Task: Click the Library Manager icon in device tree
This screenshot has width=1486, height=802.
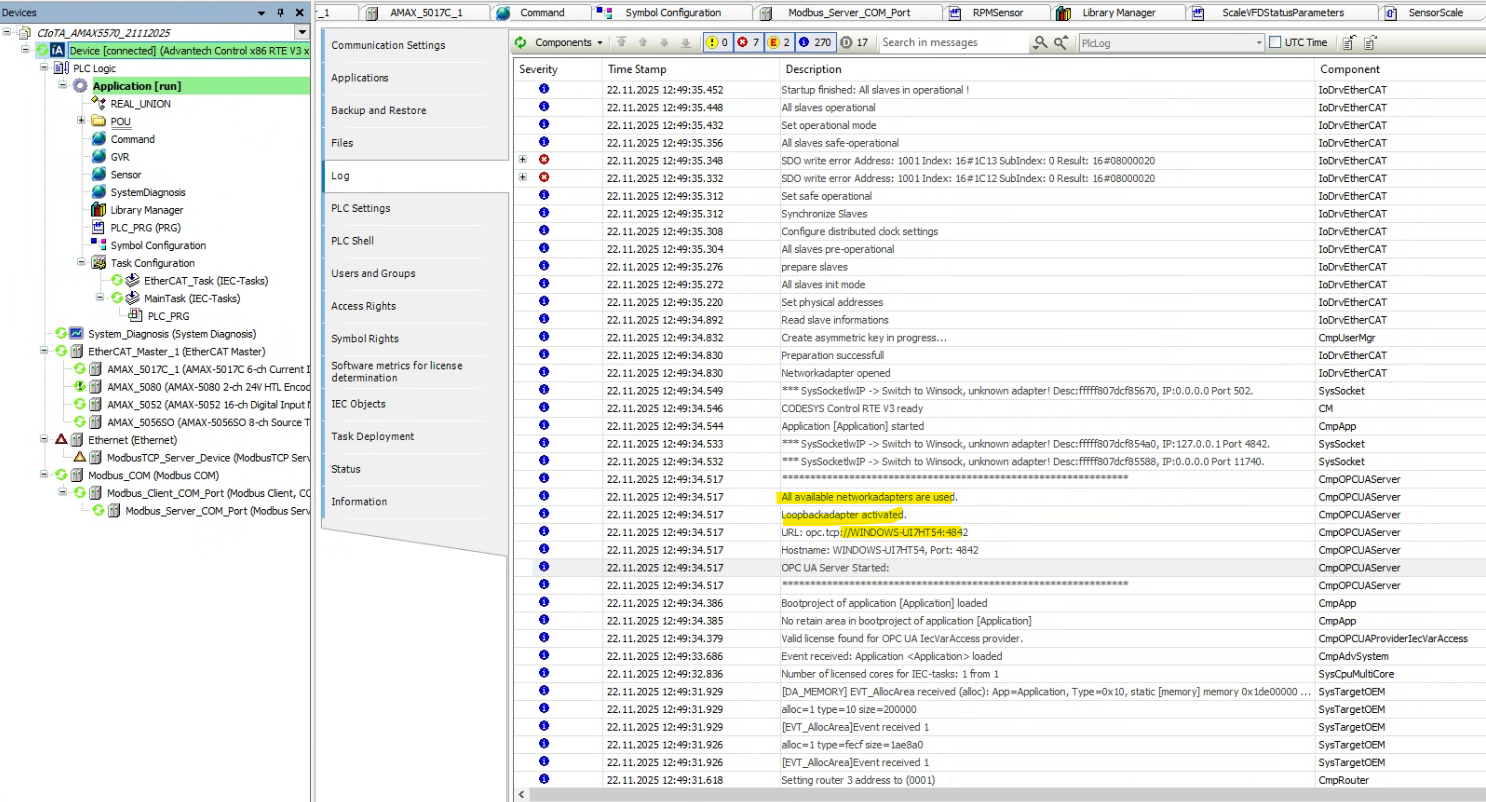Action: point(98,210)
